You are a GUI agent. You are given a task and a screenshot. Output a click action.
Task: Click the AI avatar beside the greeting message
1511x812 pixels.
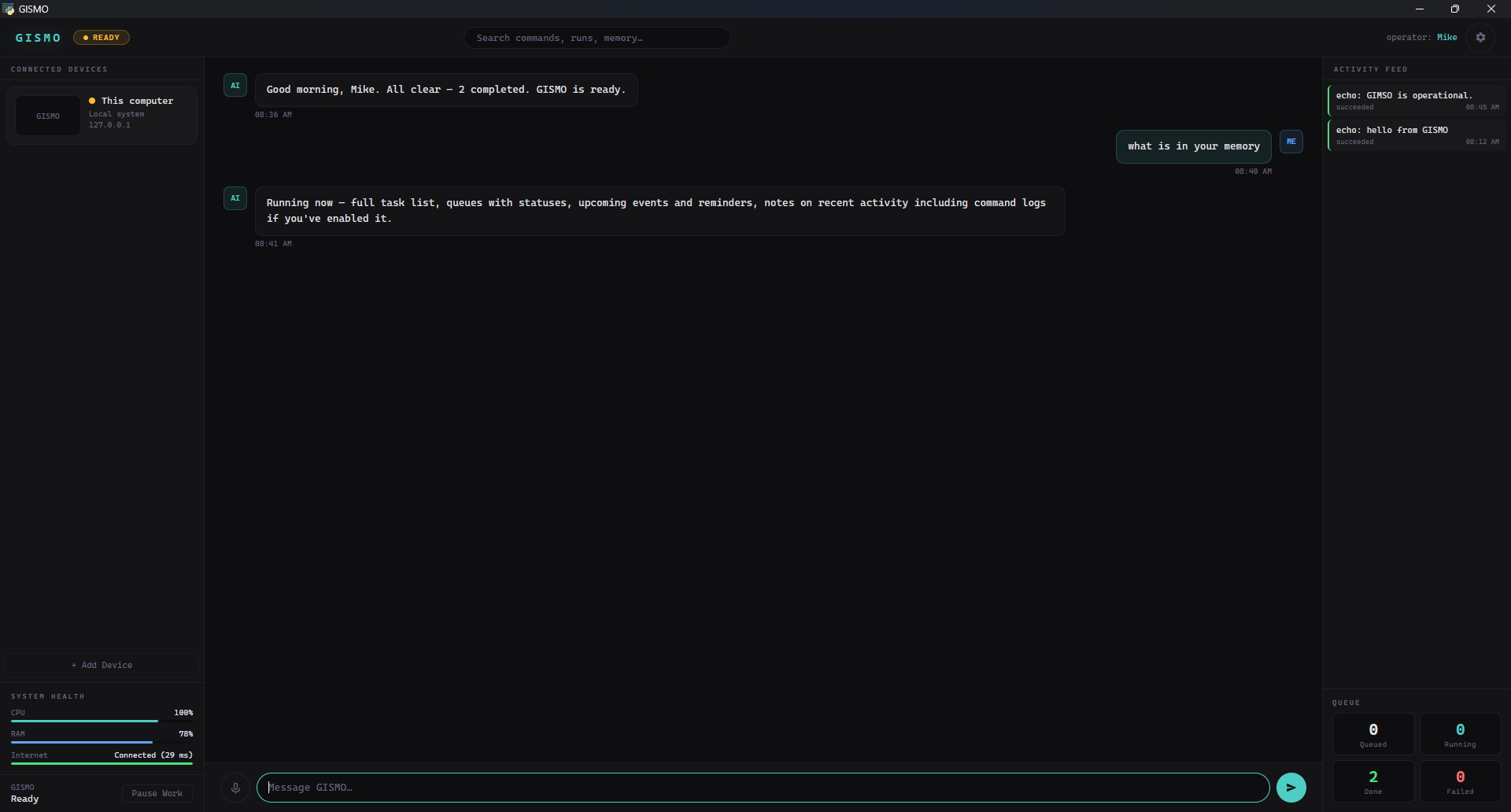click(235, 85)
